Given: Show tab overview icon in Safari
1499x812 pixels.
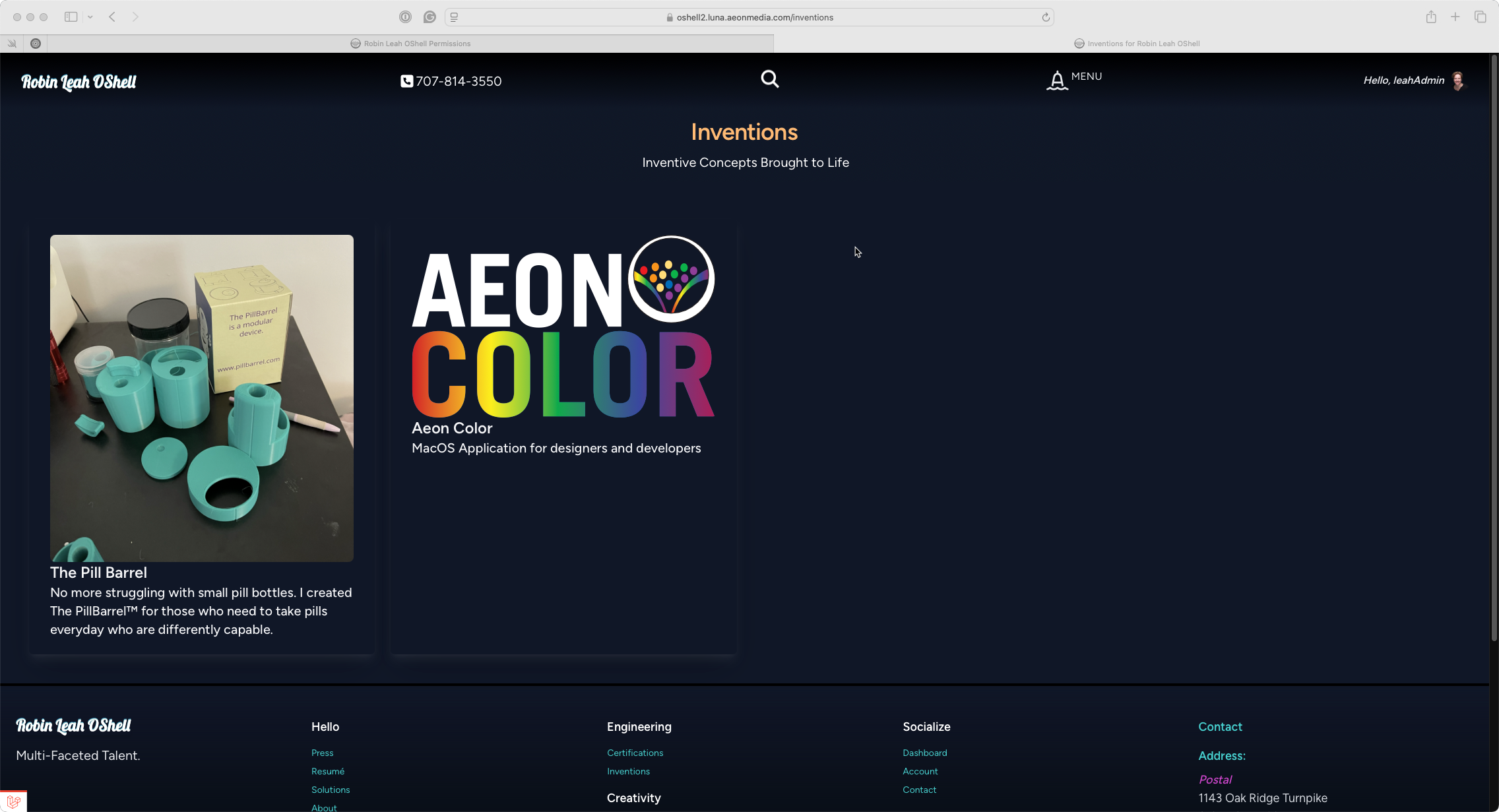Looking at the screenshot, I should click(x=1480, y=17).
